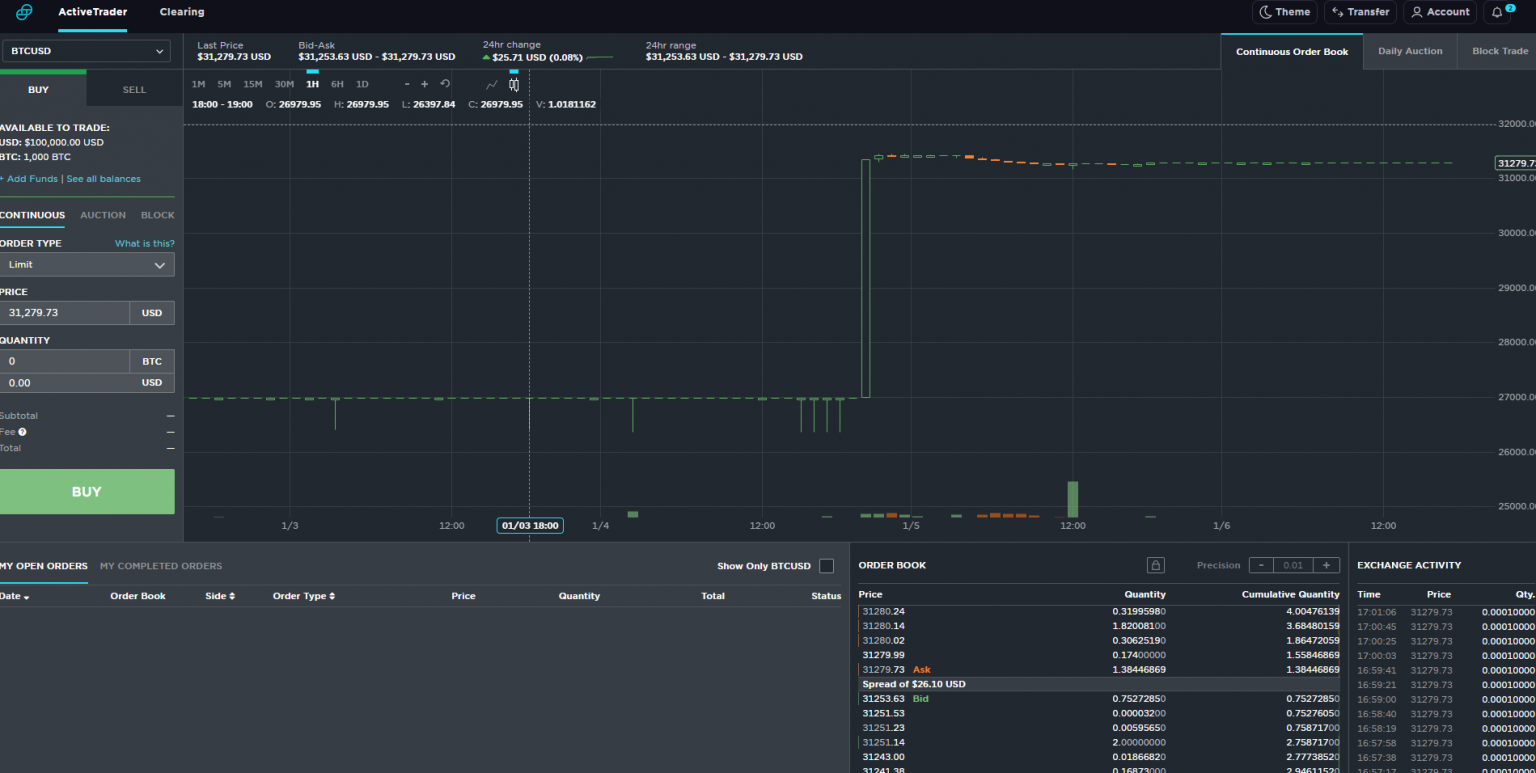
Task: Zoom in with the plus icon on chart toolbar
Action: (x=424, y=84)
